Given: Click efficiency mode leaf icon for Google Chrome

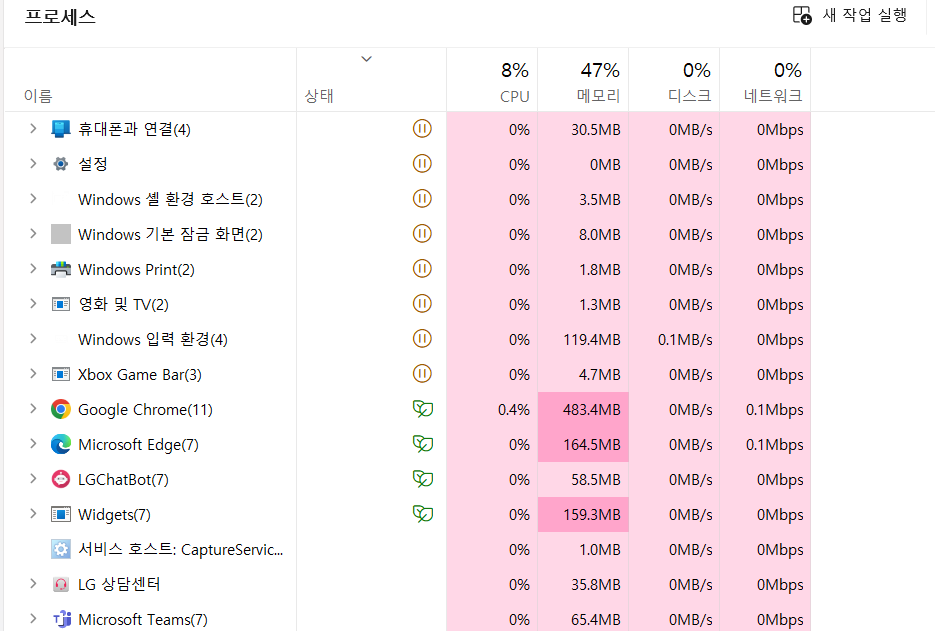Looking at the screenshot, I should pos(423,409).
